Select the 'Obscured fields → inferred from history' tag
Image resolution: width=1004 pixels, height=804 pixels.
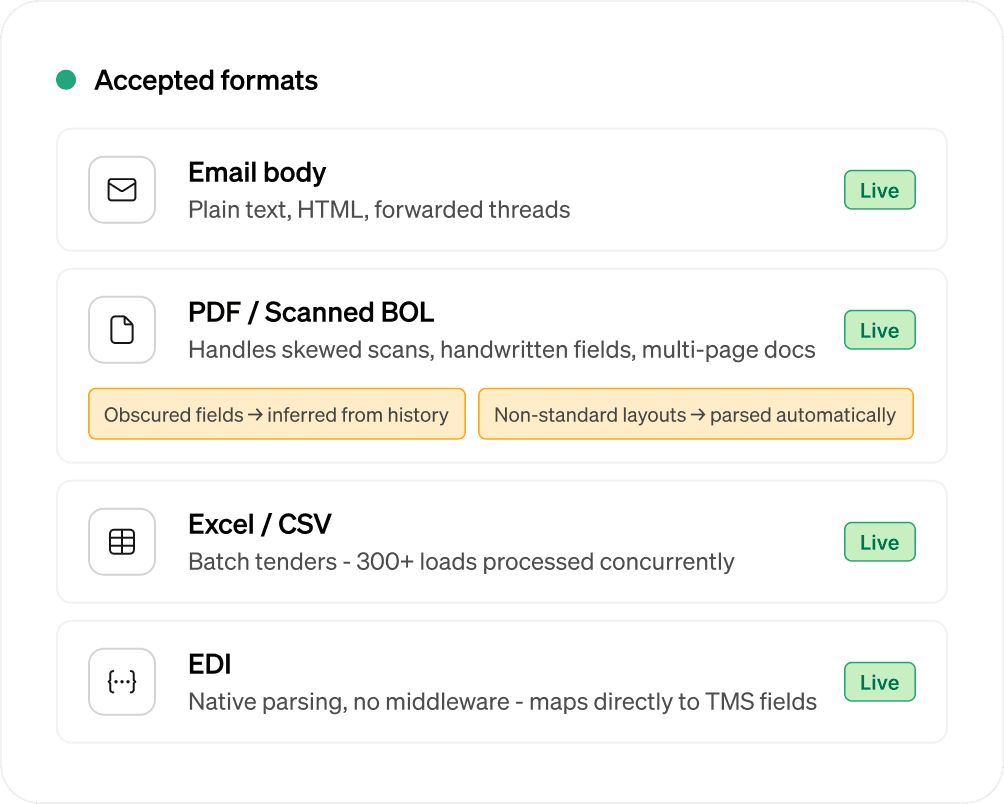click(x=276, y=414)
